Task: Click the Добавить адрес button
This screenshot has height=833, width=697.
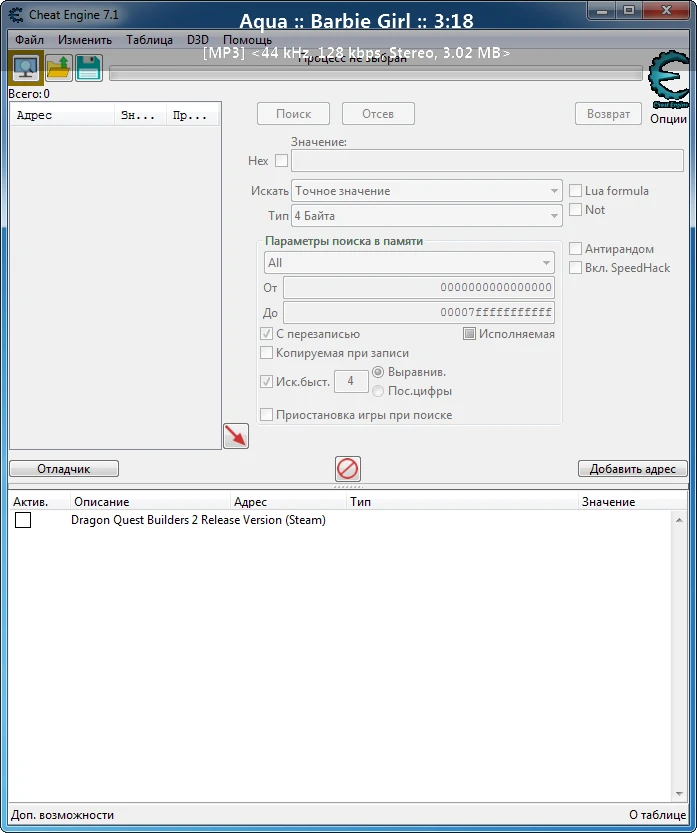Action: (633, 469)
